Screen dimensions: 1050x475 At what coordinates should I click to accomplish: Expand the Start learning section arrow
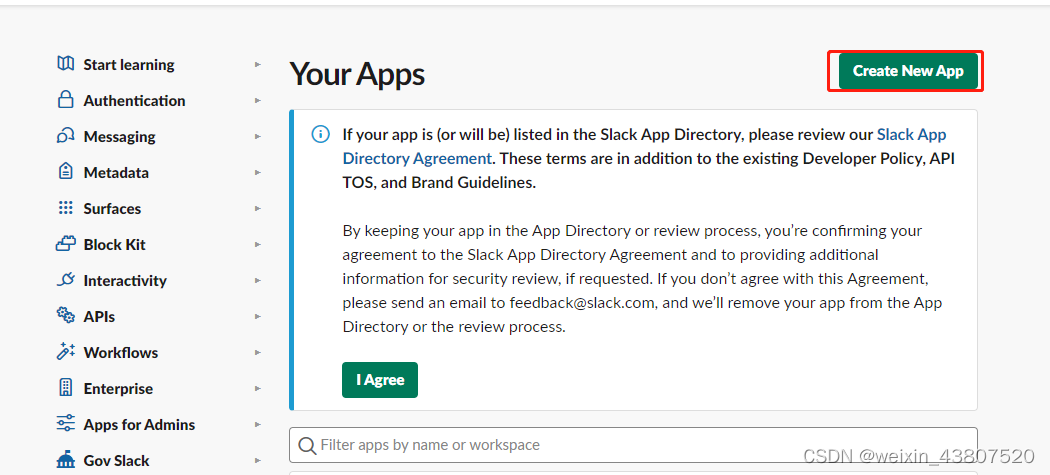pos(258,65)
